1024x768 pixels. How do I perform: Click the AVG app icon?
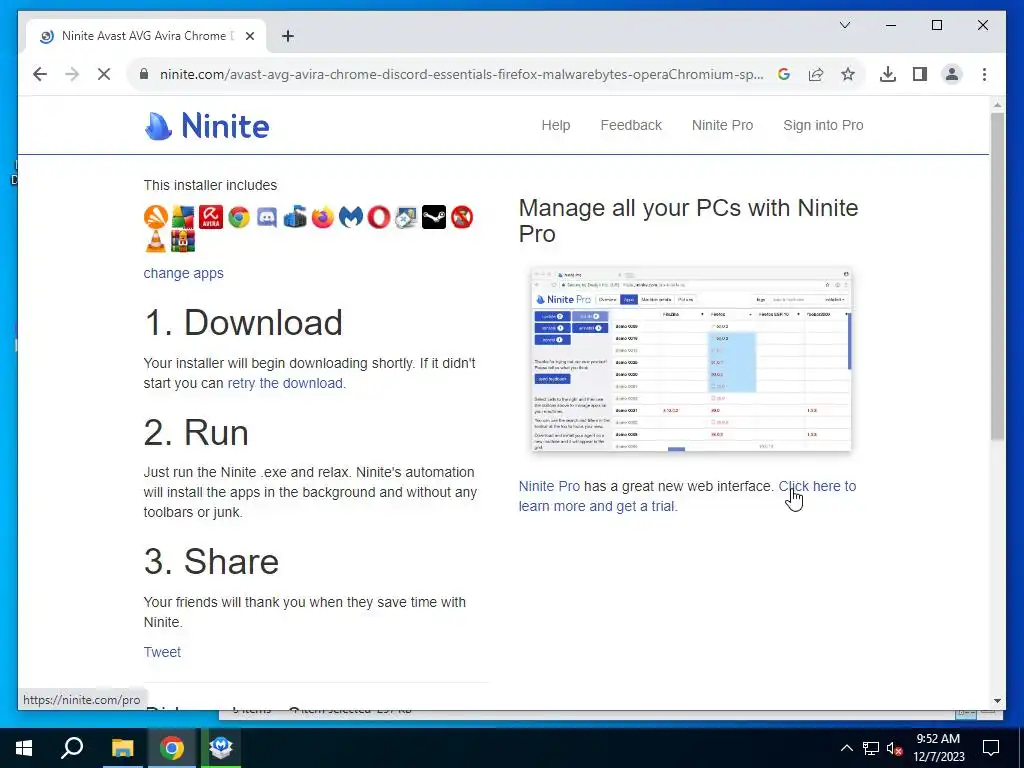(183, 217)
